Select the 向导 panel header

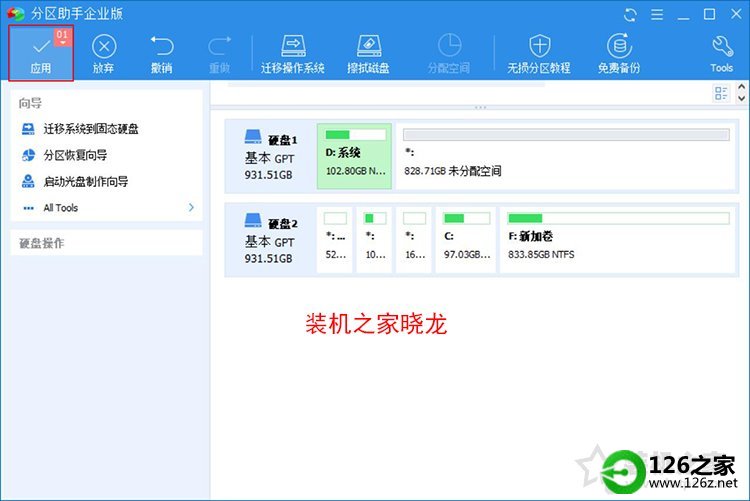coord(30,103)
